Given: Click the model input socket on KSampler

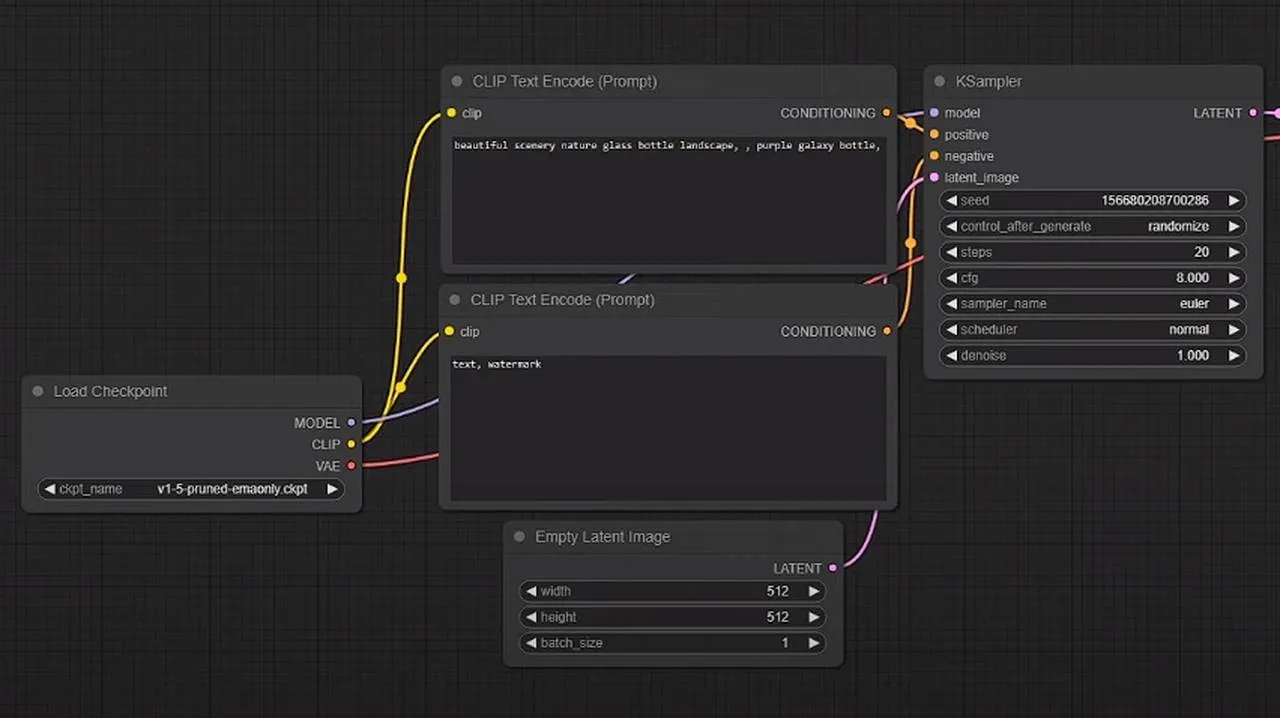Looking at the screenshot, I should [934, 113].
